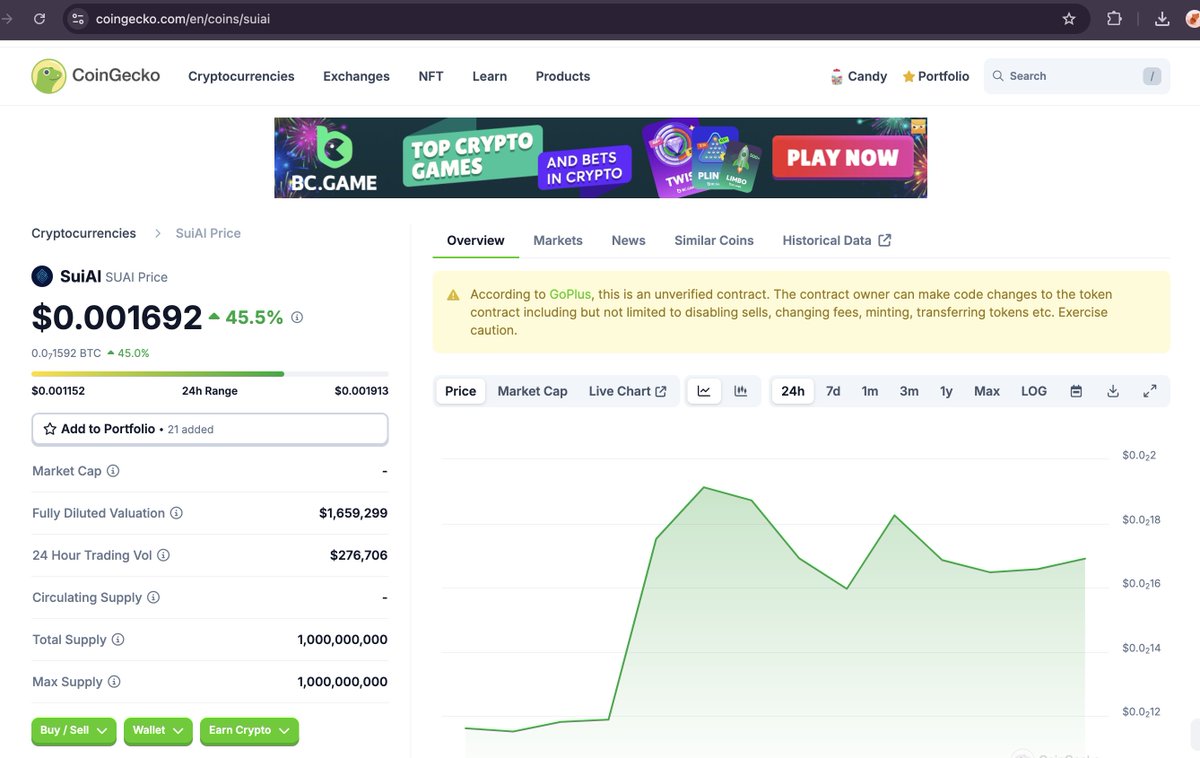This screenshot has width=1200, height=758.
Task: Switch to the line chart icon
Action: (x=704, y=391)
